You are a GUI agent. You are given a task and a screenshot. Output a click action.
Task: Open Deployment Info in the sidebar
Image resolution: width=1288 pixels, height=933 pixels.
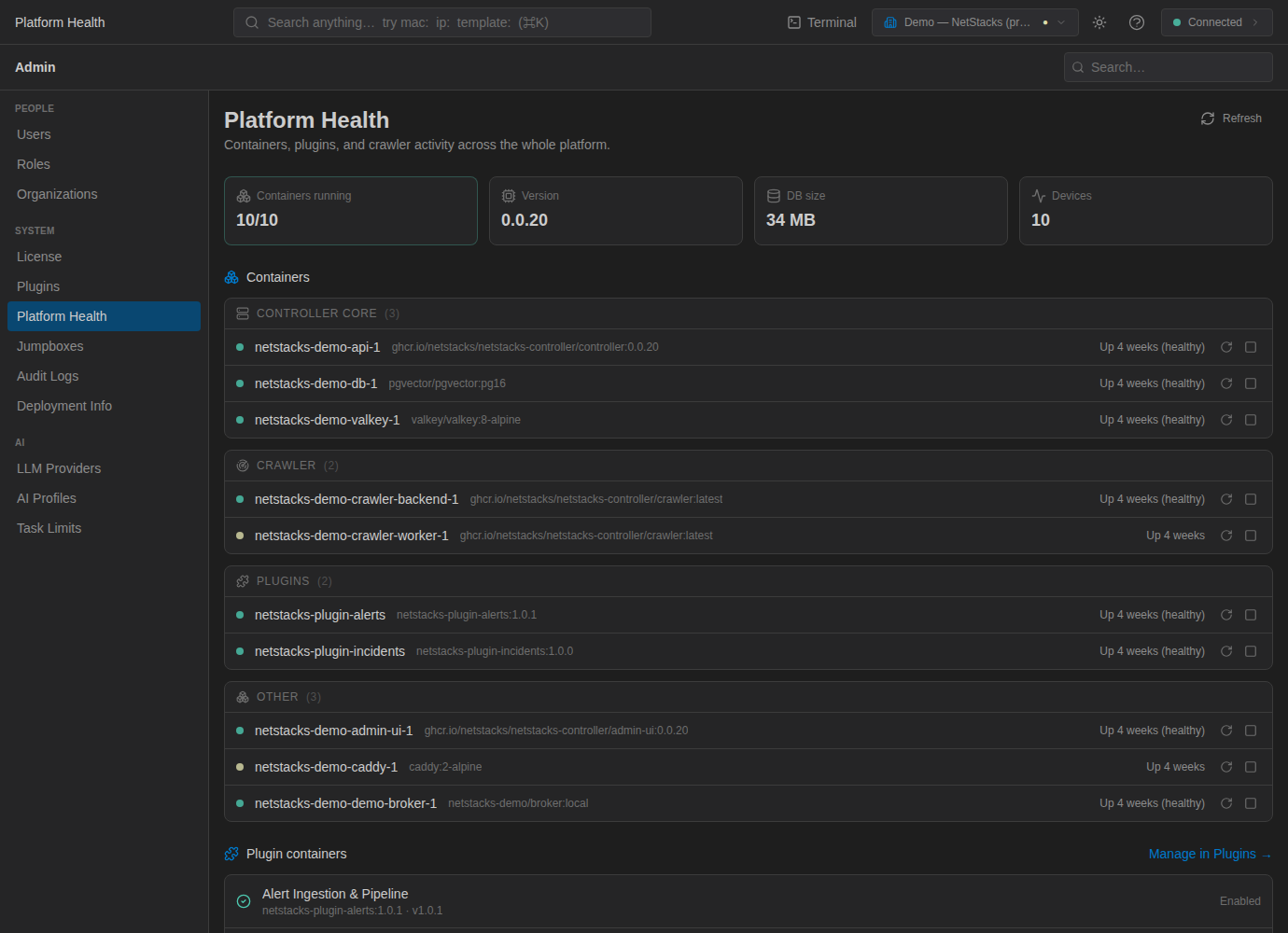tap(104, 406)
